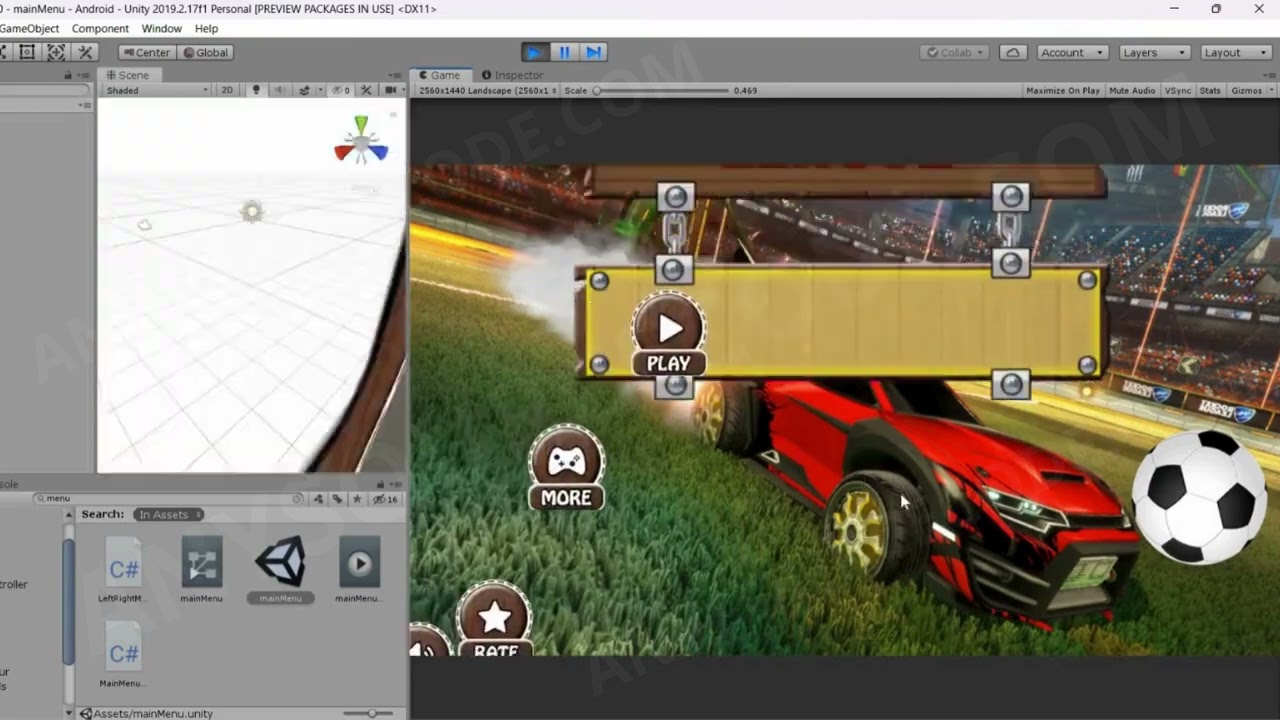Open the Layout dropdown

[1234, 52]
